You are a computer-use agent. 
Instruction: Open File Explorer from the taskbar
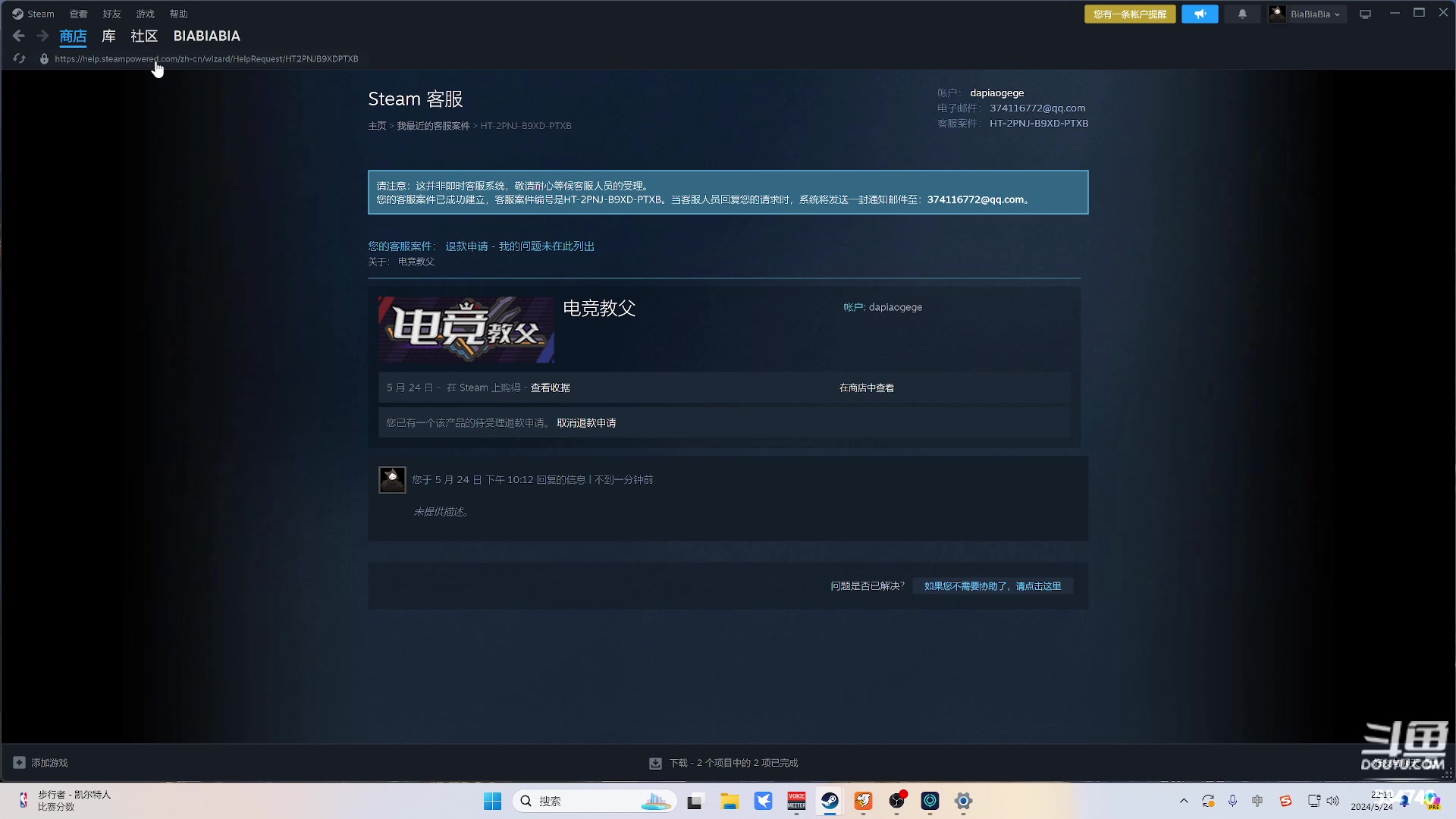point(730,801)
